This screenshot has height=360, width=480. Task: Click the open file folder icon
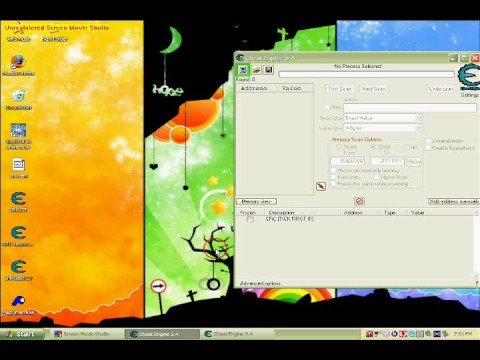point(256,70)
